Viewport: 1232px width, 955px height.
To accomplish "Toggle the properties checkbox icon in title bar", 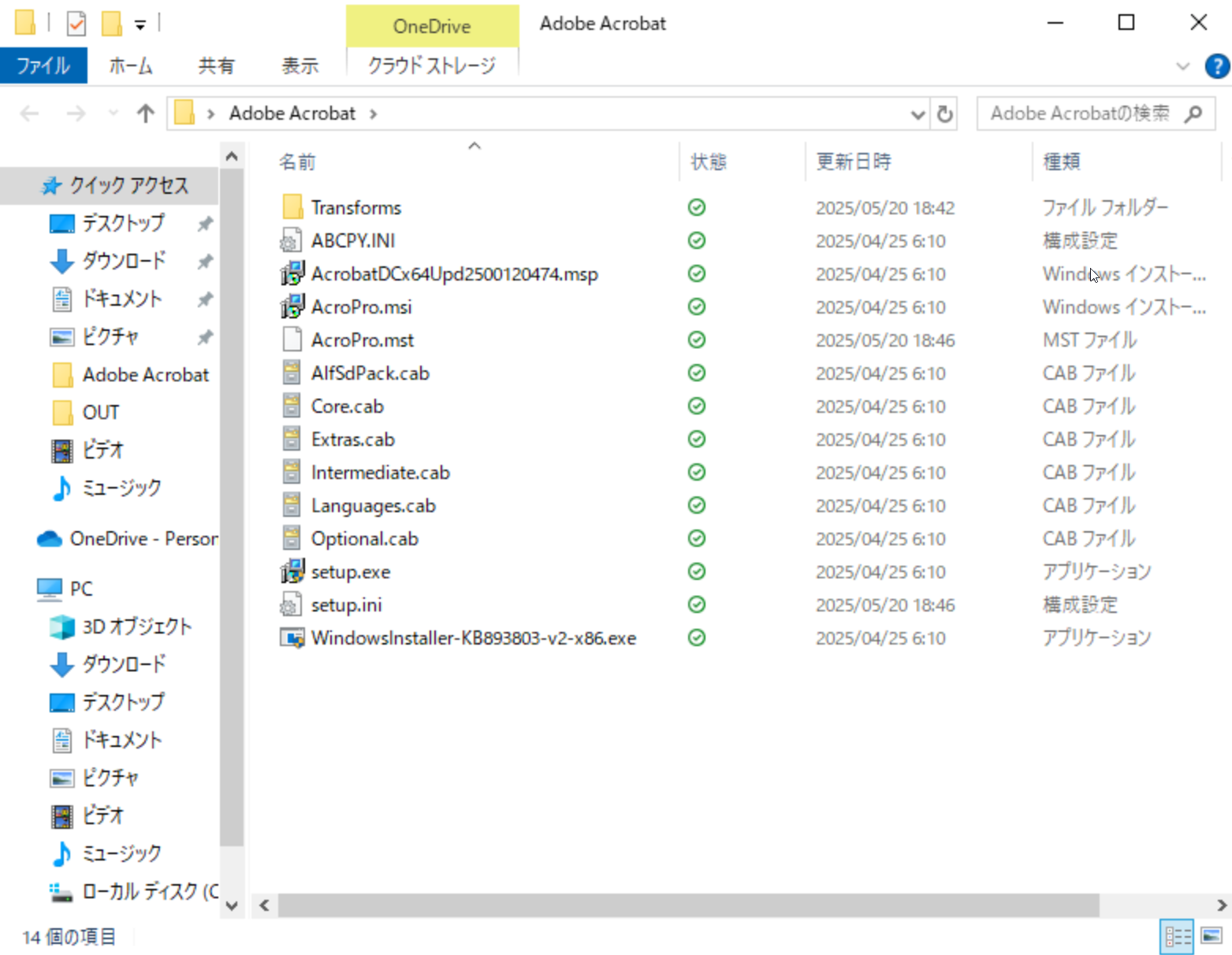I will coord(76,23).
